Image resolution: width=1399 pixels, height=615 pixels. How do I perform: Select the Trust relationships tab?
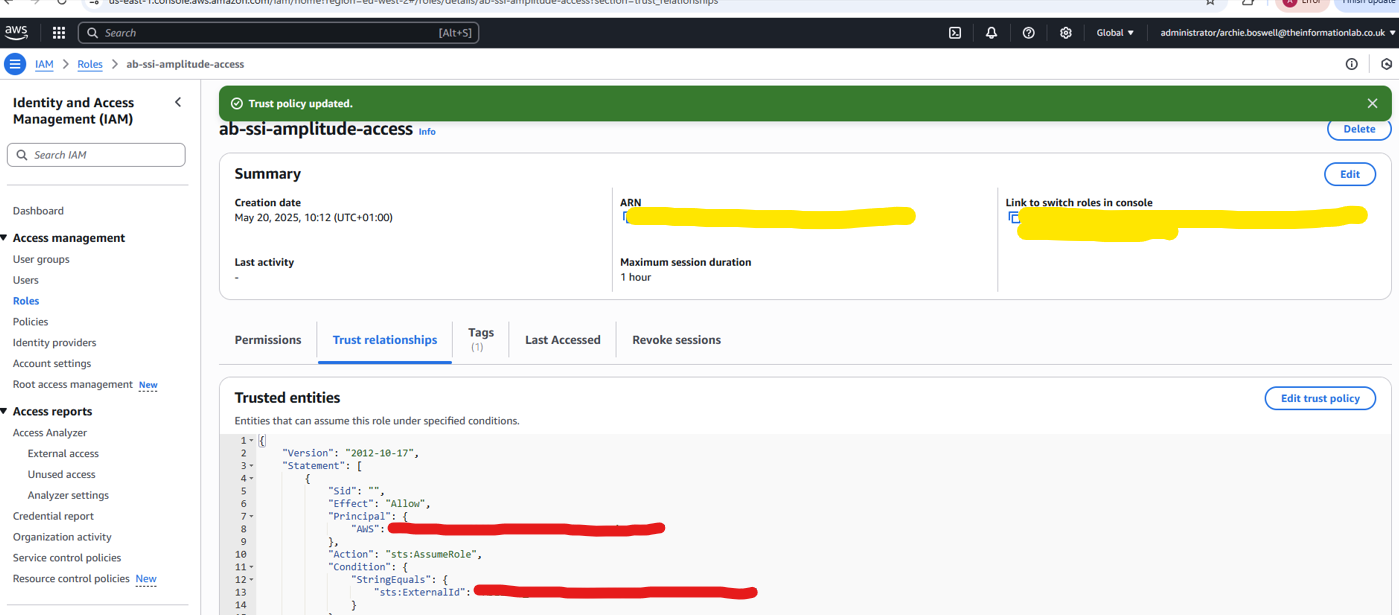tap(385, 340)
